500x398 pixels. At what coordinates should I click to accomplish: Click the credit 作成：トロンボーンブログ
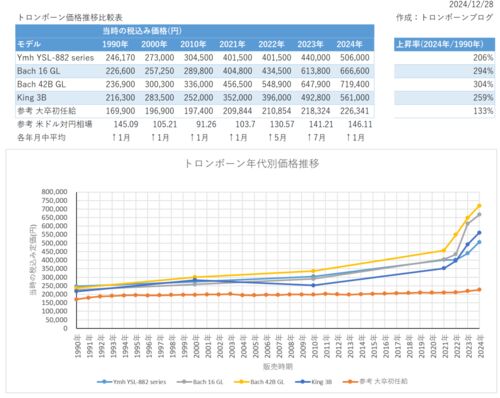(x=444, y=17)
